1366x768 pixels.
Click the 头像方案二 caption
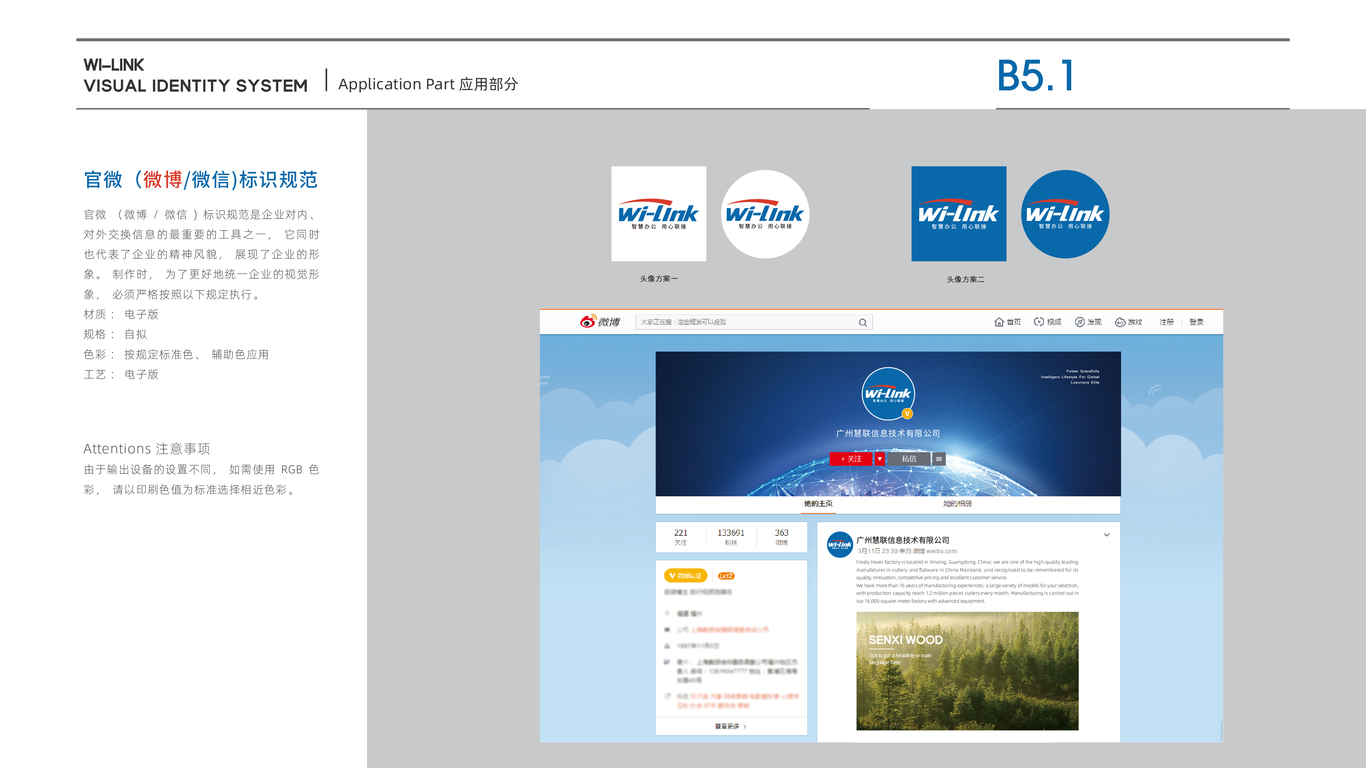point(965,279)
